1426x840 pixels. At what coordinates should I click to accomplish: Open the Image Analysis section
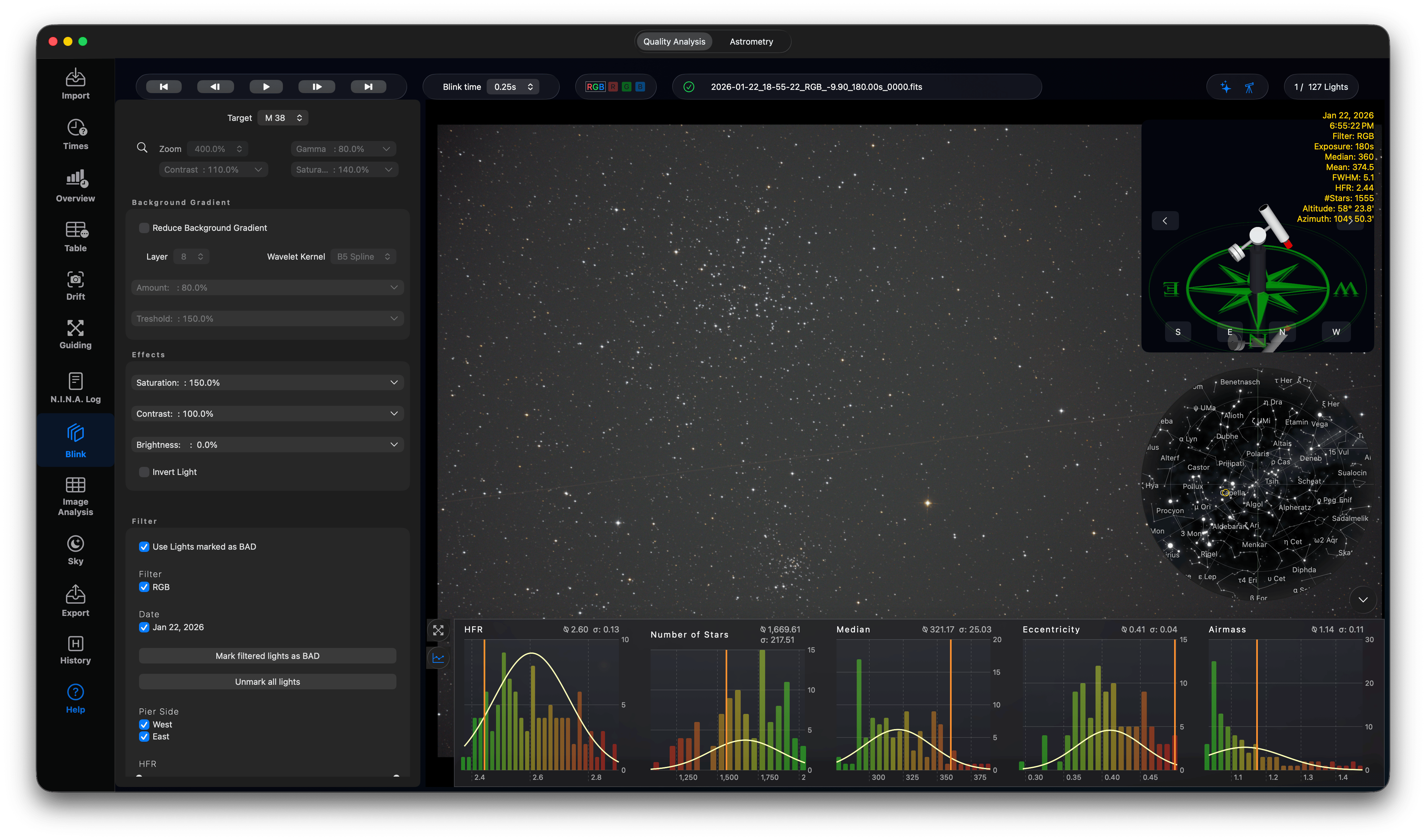point(75,496)
